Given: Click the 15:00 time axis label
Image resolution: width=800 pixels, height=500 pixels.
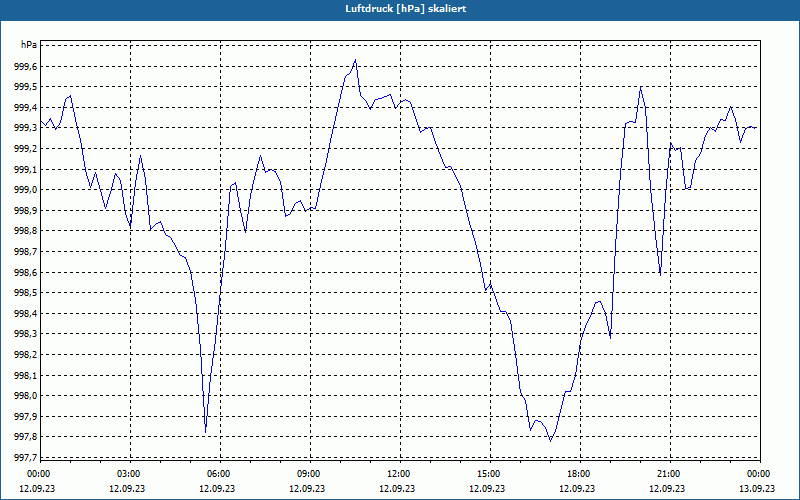Looking at the screenshot, I should pyautogui.click(x=489, y=474).
